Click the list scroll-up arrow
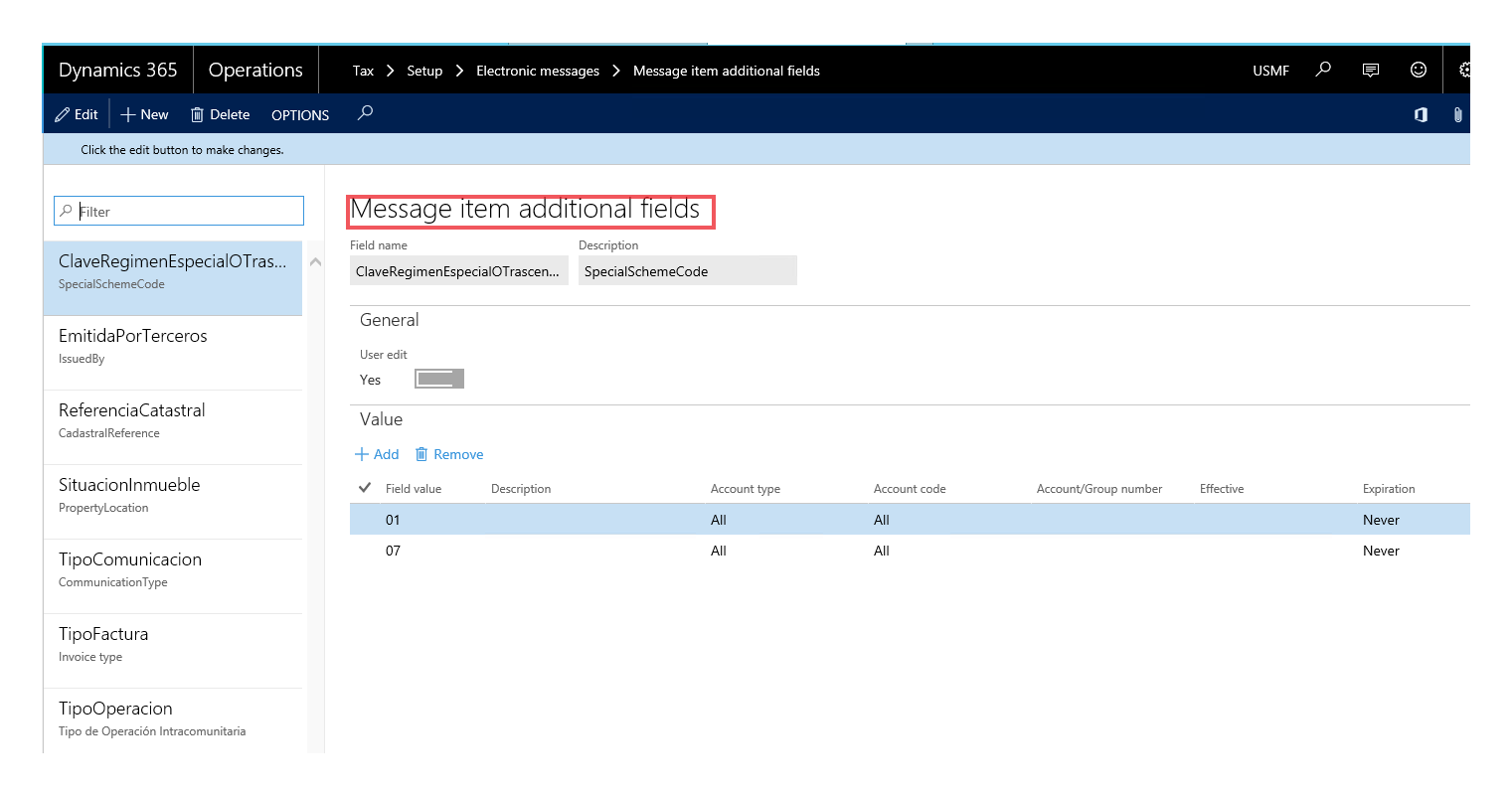The width and height of the screenshot is (1512, 795). [x=315, y=262]
